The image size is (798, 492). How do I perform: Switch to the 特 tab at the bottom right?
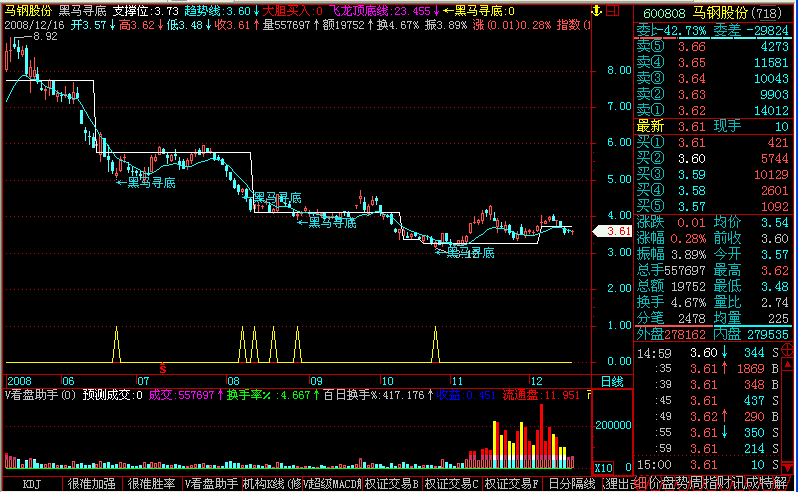pyautogui.click(x=765, y=483)
